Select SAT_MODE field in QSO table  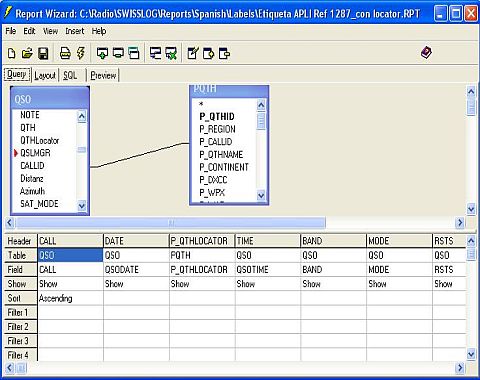click(39, 204)
